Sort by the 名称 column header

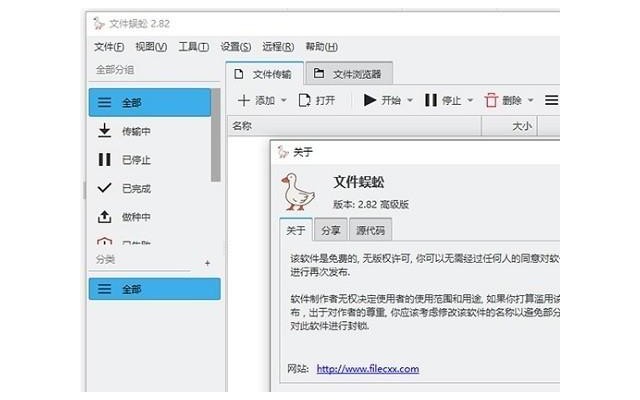click(354, 126)
